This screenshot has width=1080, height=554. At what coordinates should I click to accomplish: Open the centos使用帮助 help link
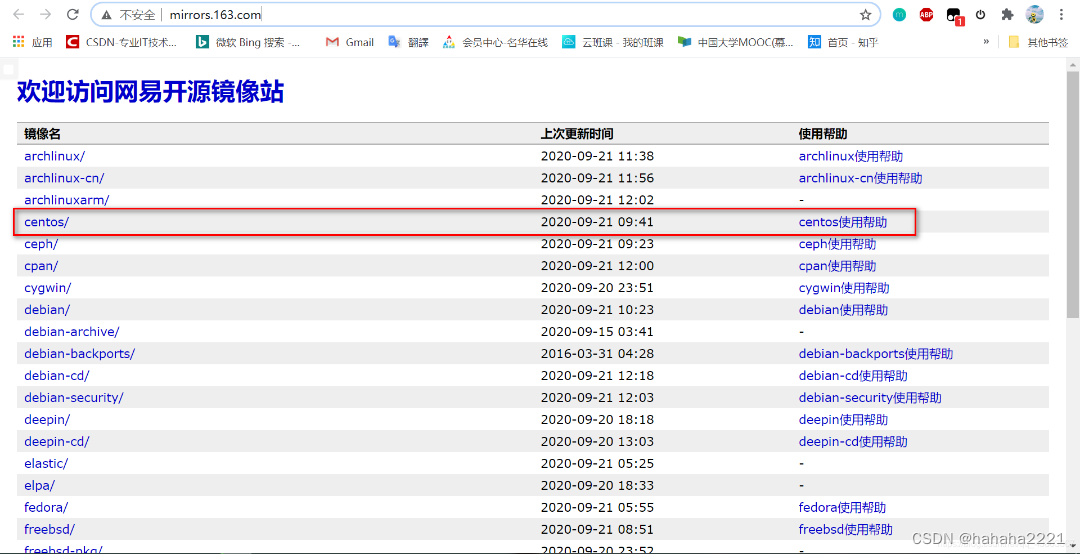click(843, 222)
